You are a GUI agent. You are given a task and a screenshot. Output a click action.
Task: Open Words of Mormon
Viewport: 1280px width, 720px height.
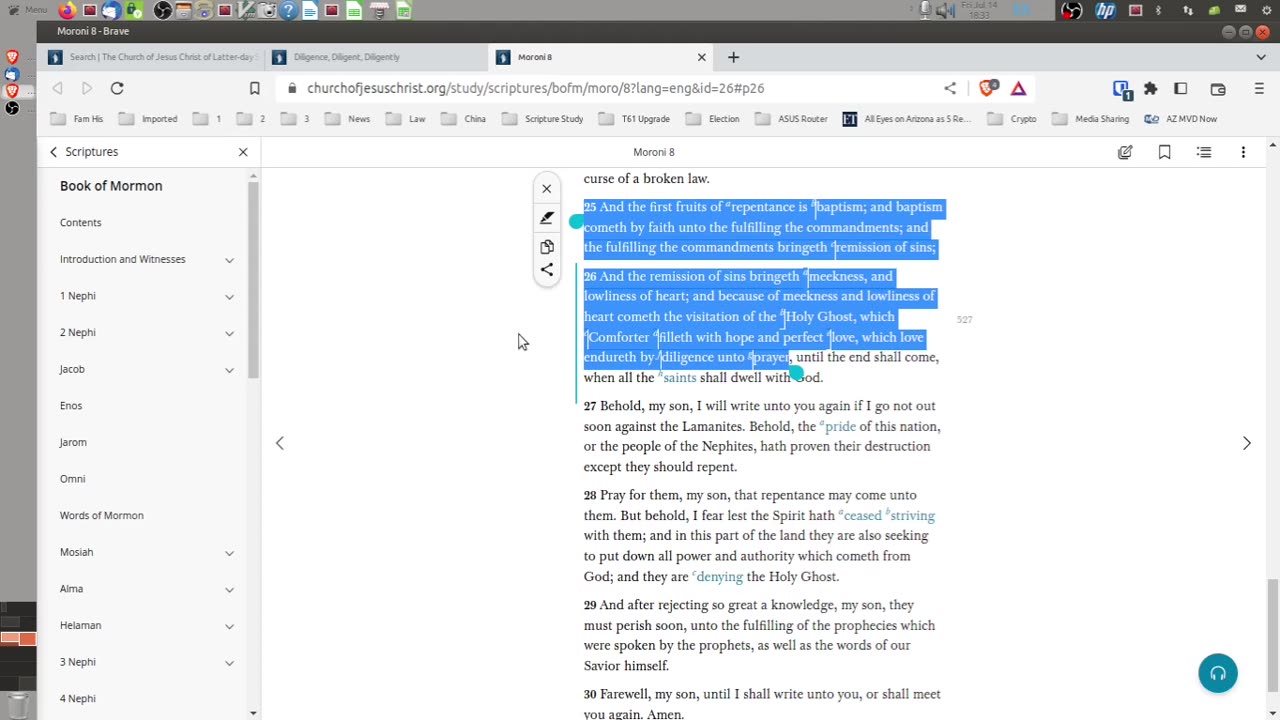tap(102, 516)
